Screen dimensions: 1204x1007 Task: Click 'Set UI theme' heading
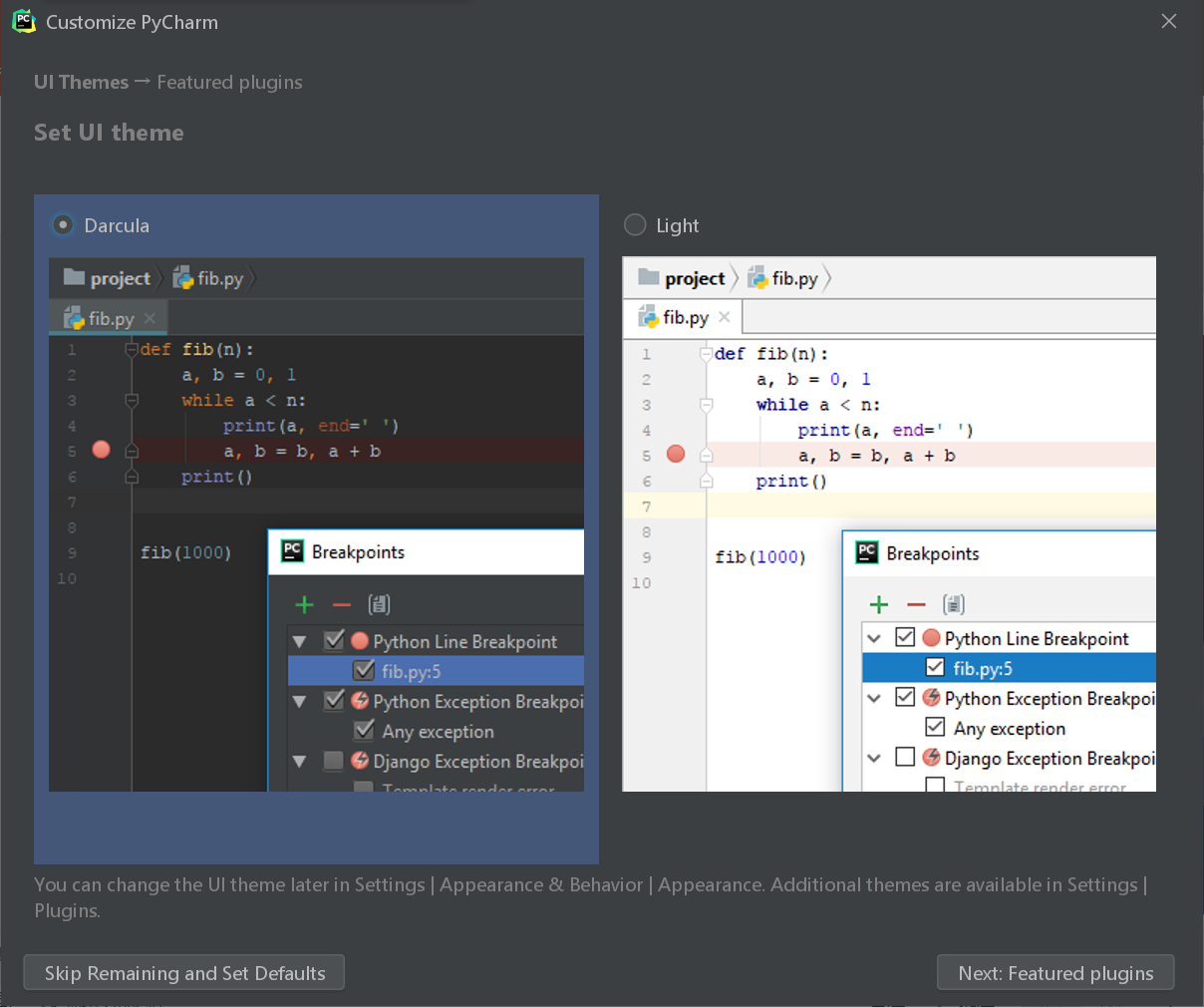pos(109,133)
